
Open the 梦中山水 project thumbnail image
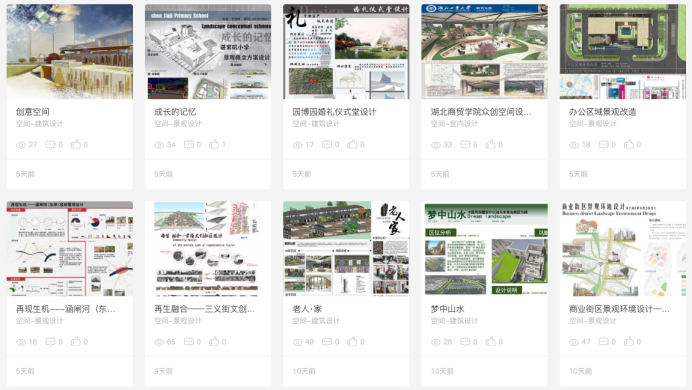click(485, 249)
